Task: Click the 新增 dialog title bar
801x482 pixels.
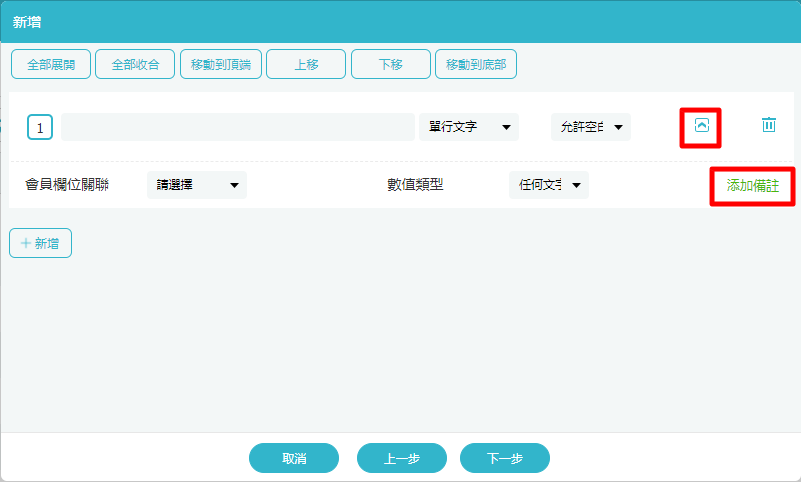Action: [400, 21]
